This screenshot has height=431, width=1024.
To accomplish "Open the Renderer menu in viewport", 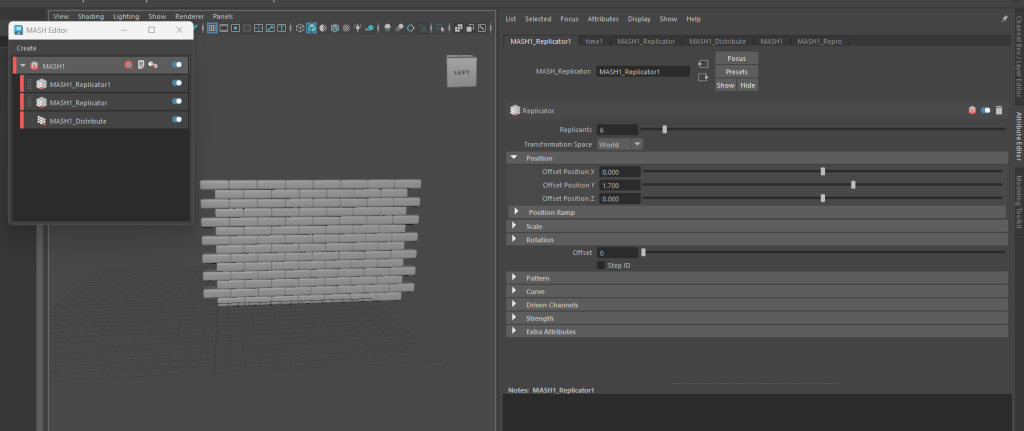I will pyautogui.click(x=189, y=17).
